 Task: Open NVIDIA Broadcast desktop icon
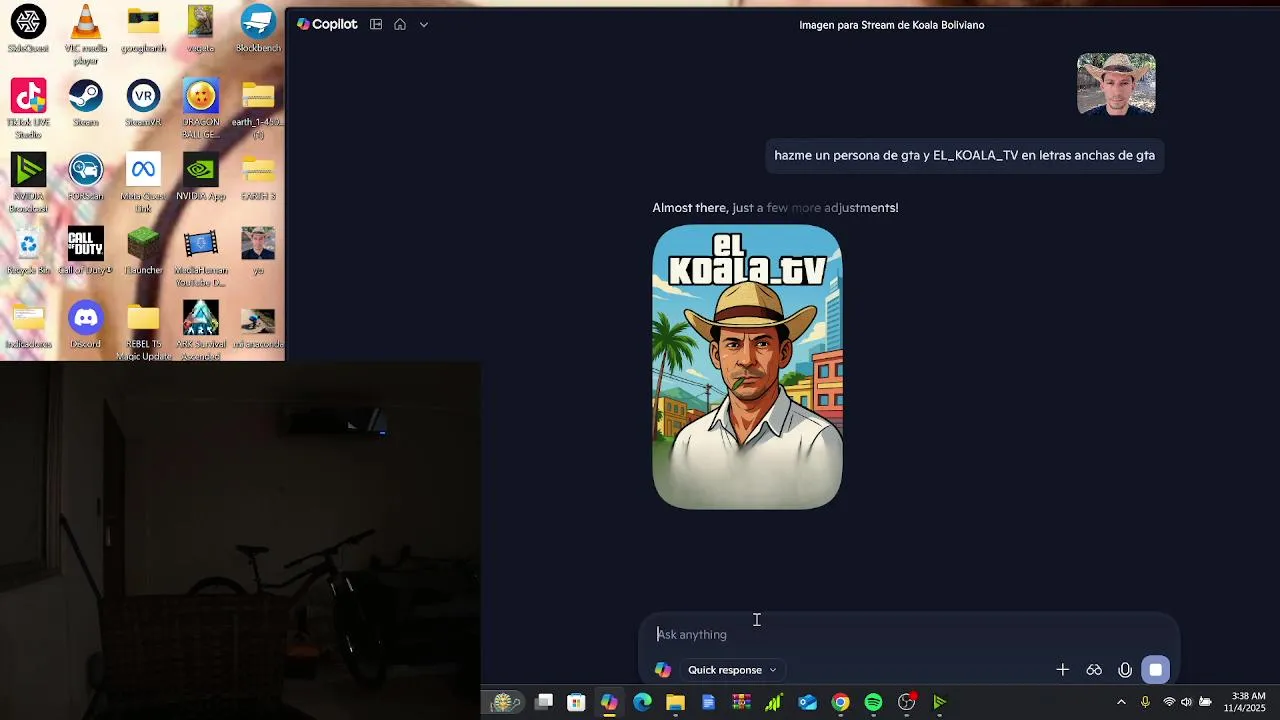28,183
